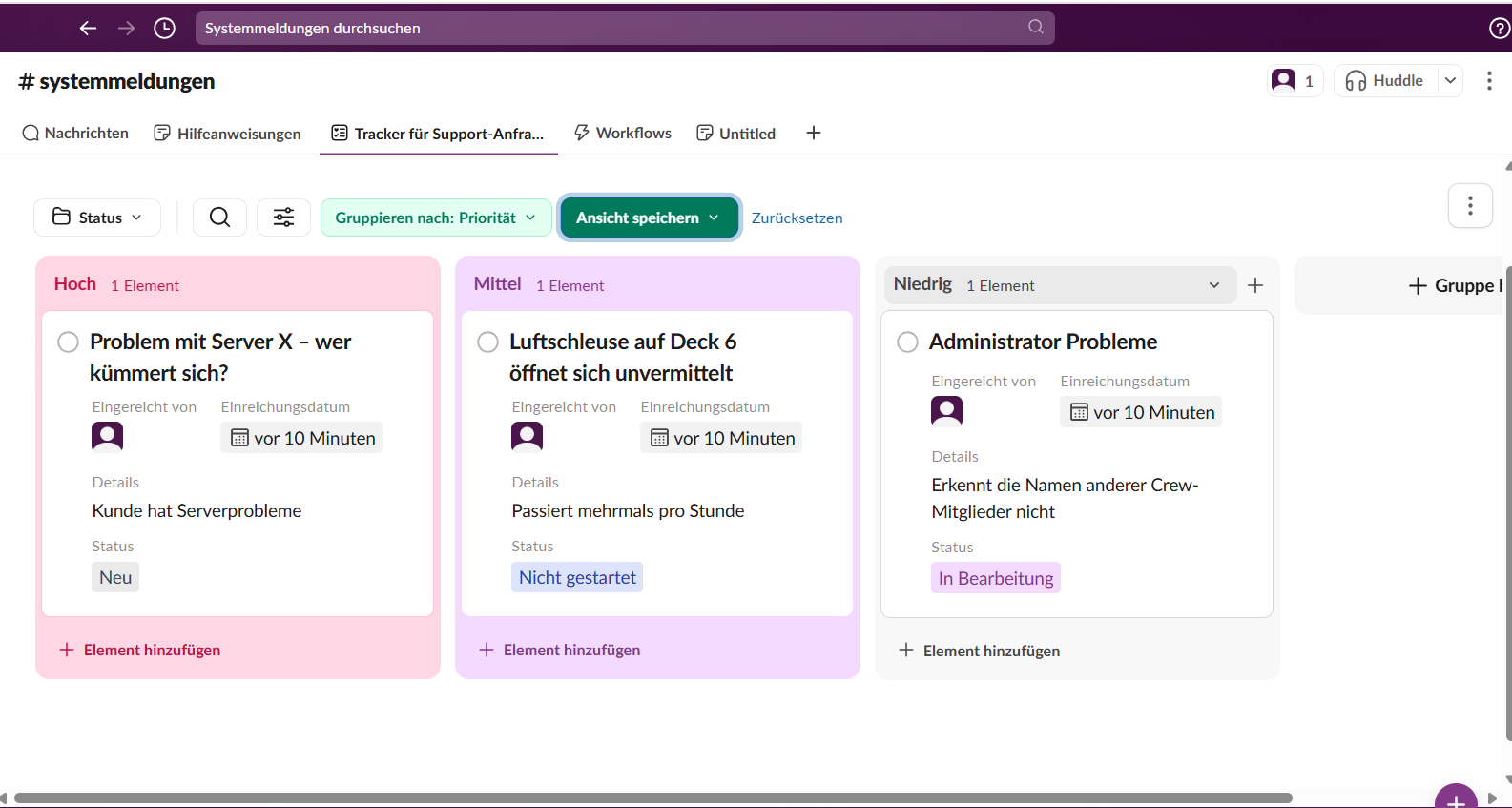Click the plus icon to add tab
The height and width of the screenshot is (808, 1512).
coord(814,134)
